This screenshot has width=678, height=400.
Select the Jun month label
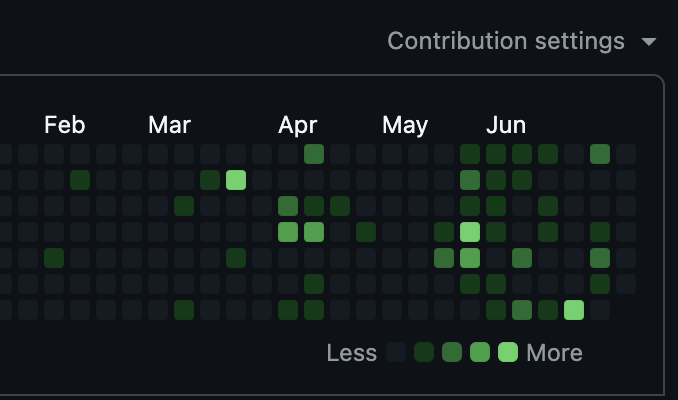click(506, 125)
